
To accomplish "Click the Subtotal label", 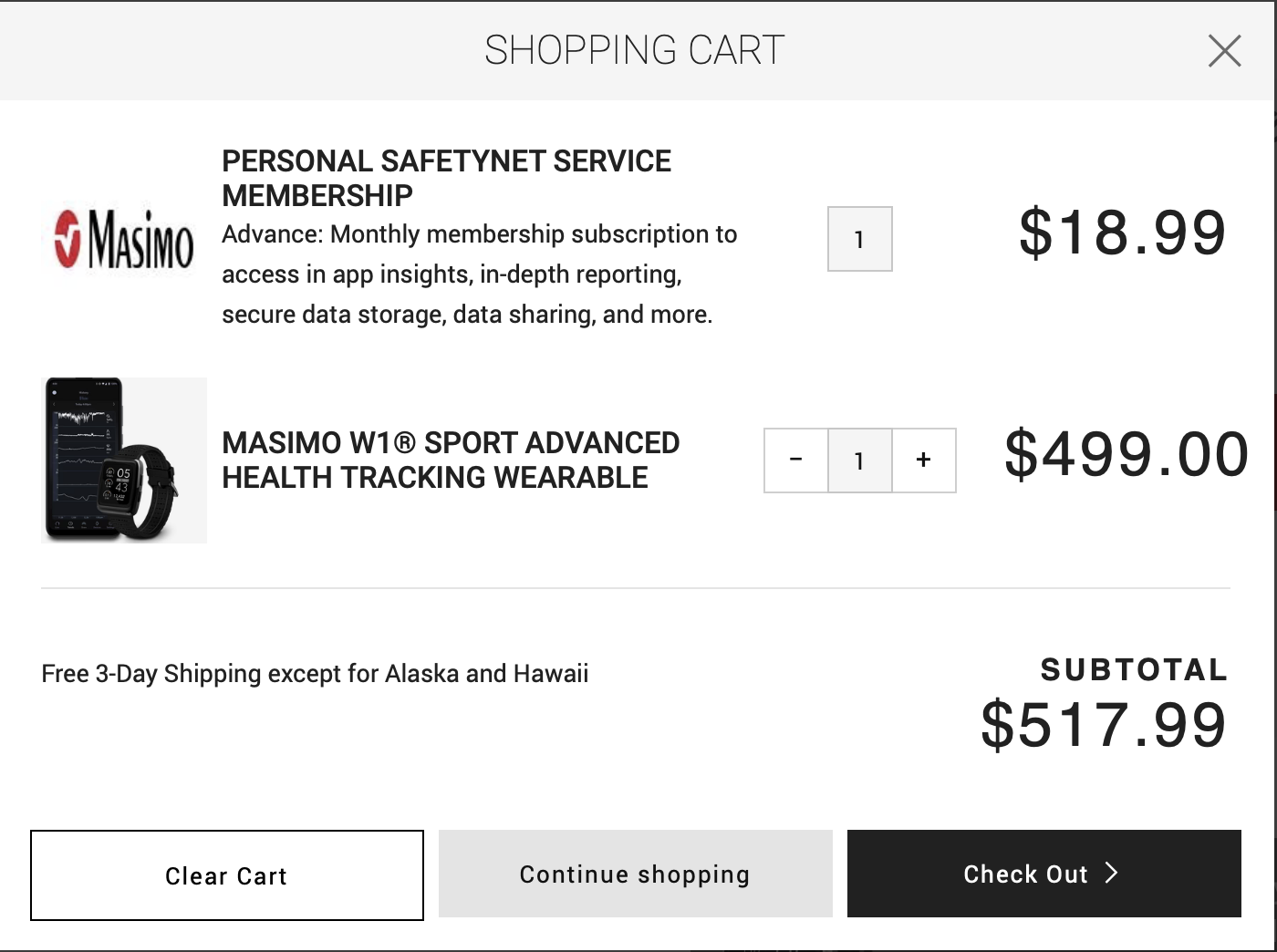I will (1134, 670).
